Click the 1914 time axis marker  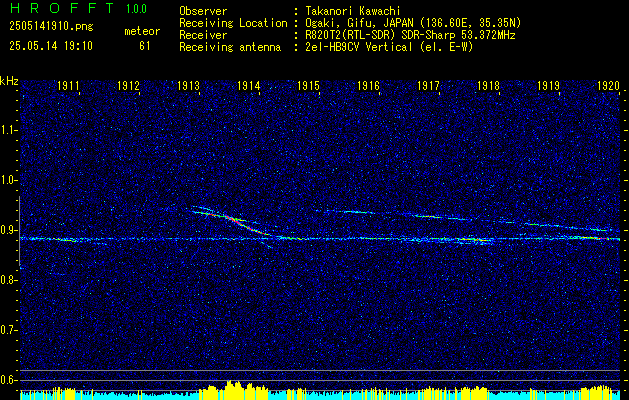point(249,85)
